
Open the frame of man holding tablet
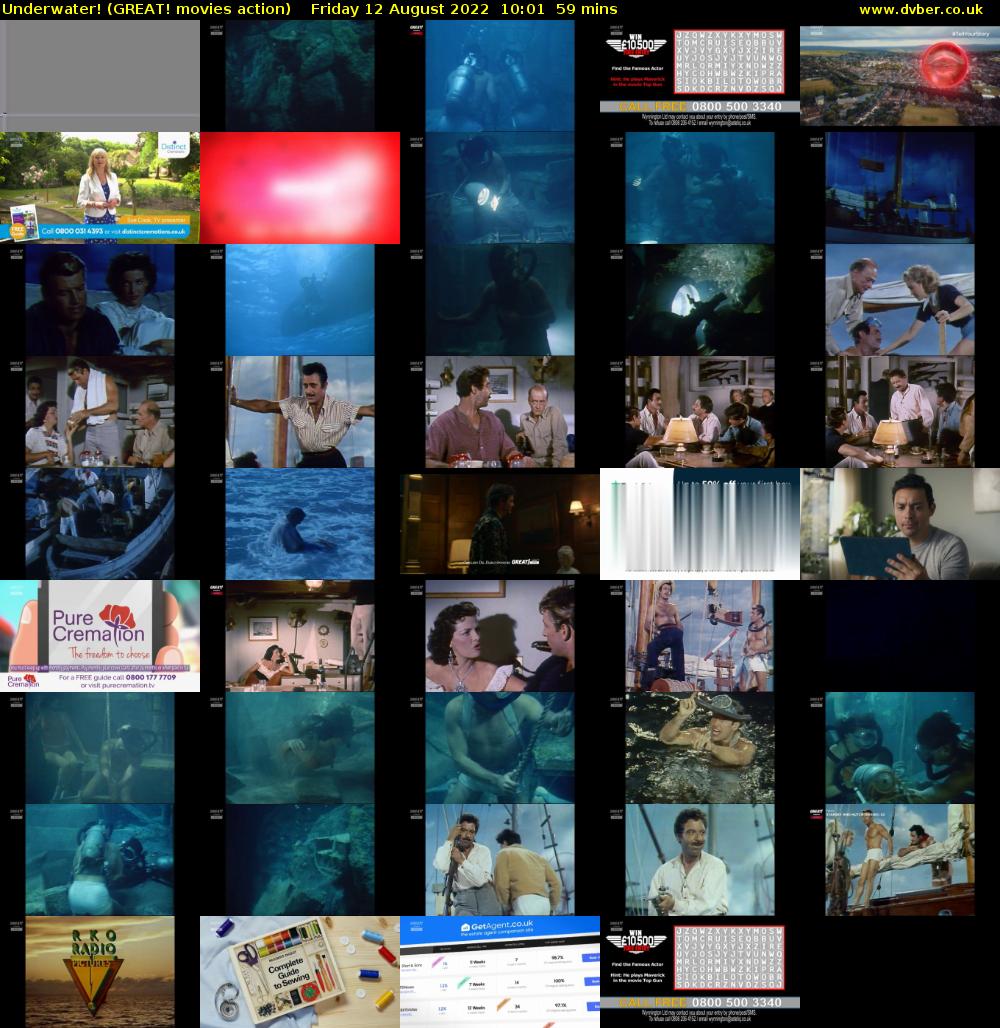(x=900, y=524)
